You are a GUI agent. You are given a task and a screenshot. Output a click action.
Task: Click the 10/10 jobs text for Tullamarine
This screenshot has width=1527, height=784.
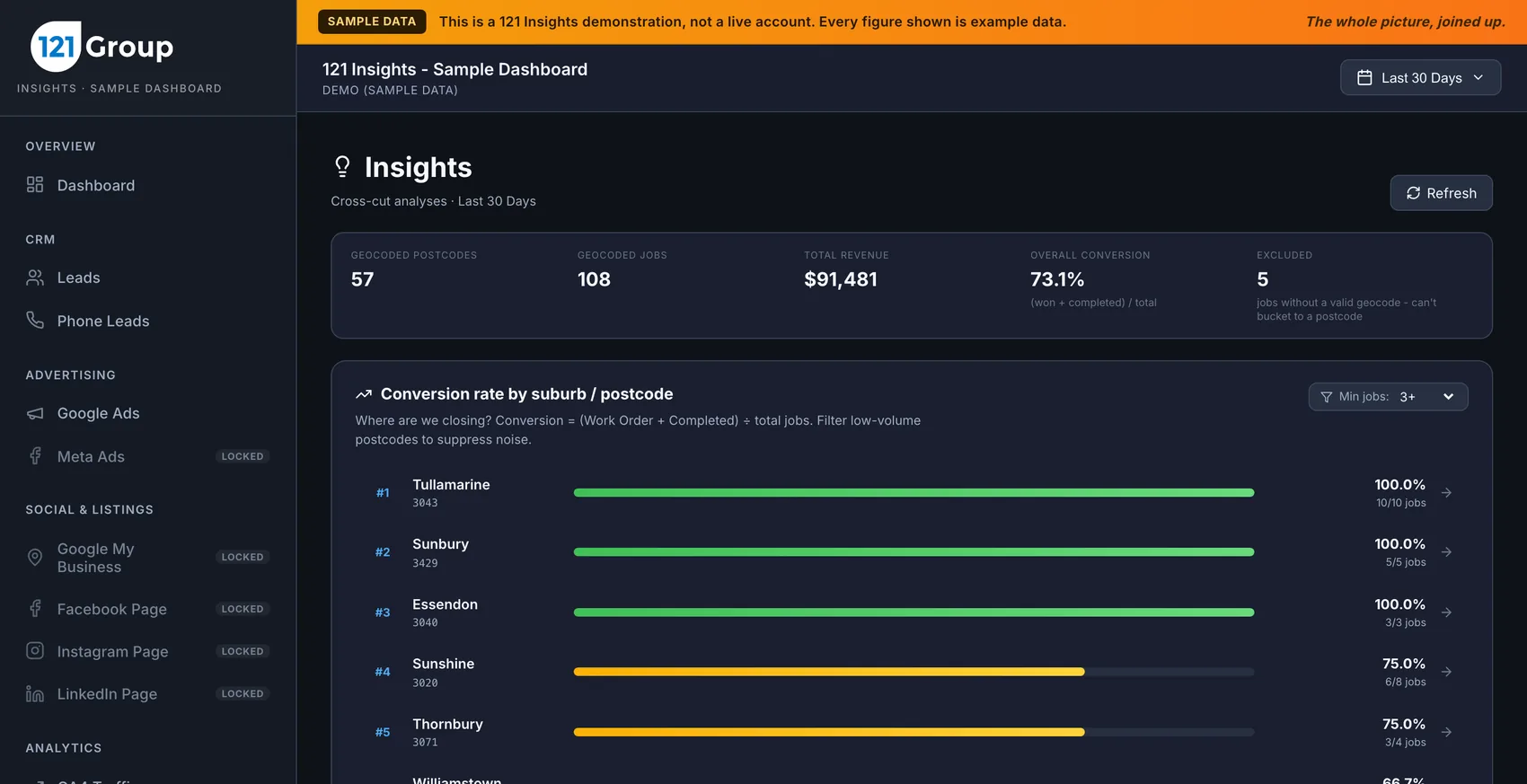click(x=1400, y=503)
